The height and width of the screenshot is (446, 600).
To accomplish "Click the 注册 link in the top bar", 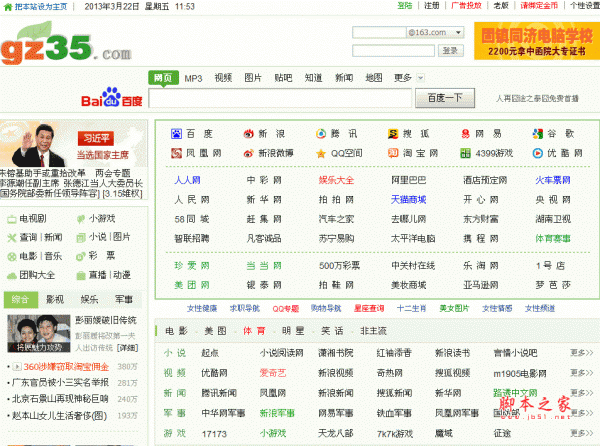I will pos(432,6).
